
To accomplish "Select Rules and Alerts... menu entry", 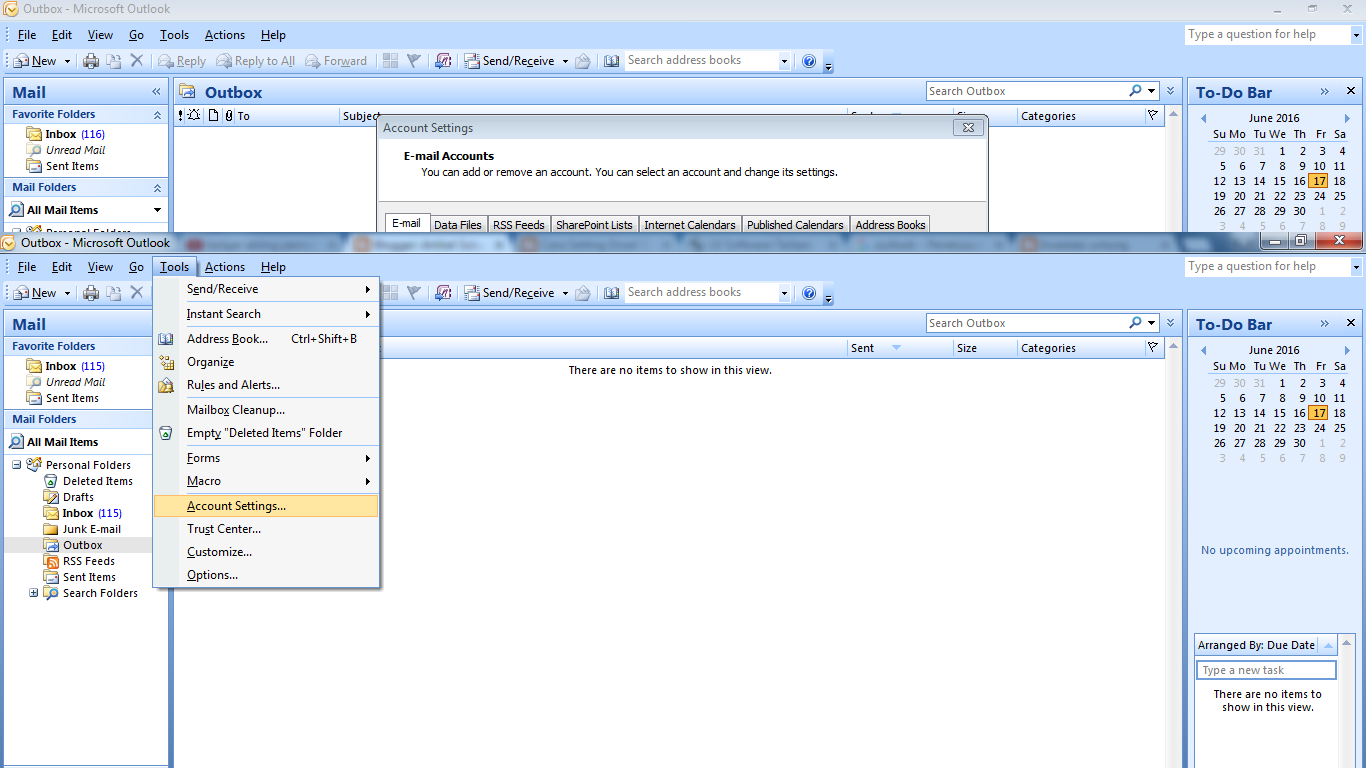I will [266, 385].
